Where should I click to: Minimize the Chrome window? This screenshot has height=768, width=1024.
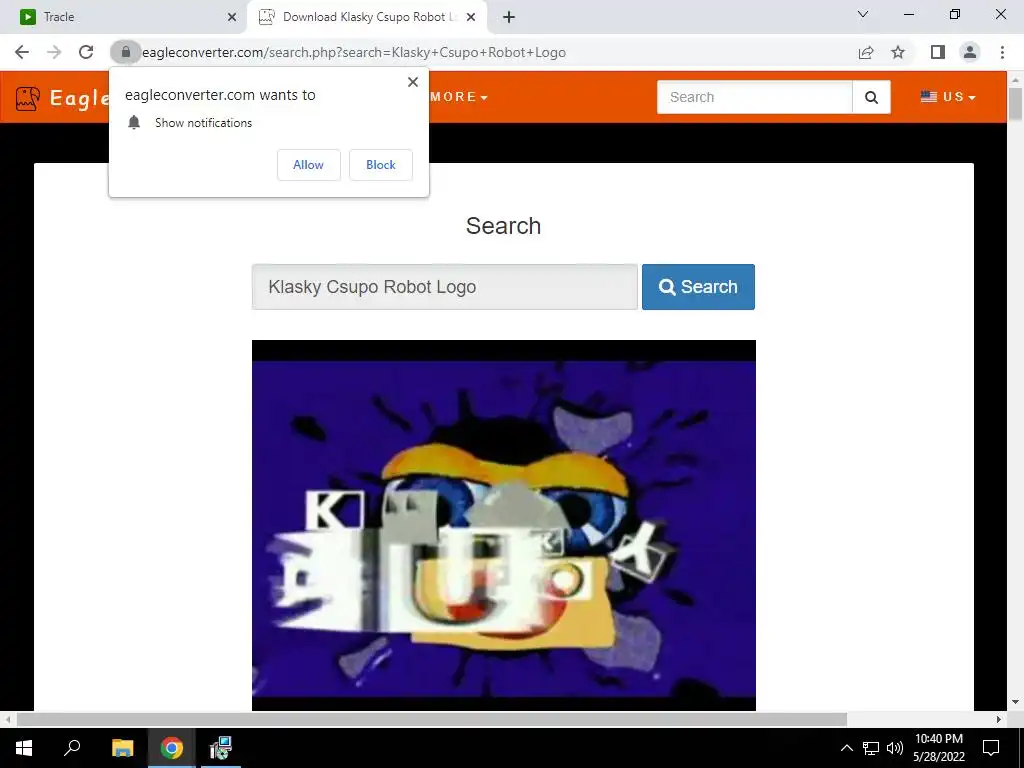point(908,14)
